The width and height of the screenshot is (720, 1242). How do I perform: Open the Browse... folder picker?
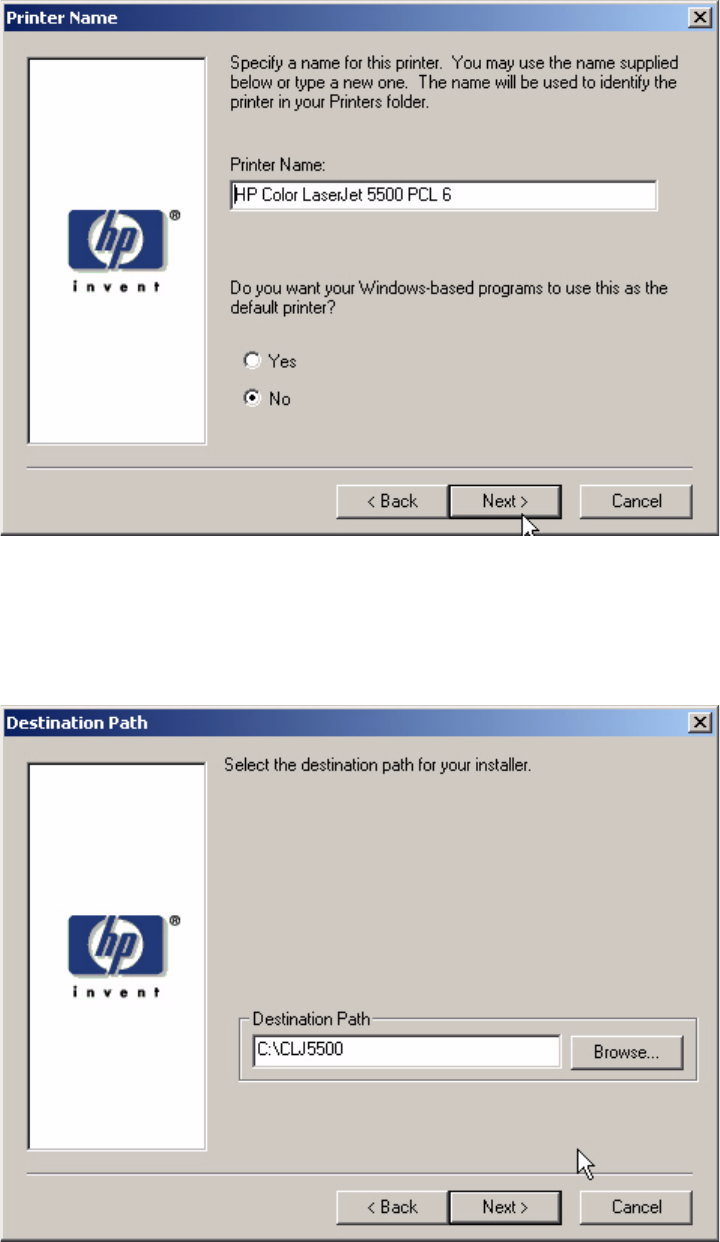pos(627,1052)
